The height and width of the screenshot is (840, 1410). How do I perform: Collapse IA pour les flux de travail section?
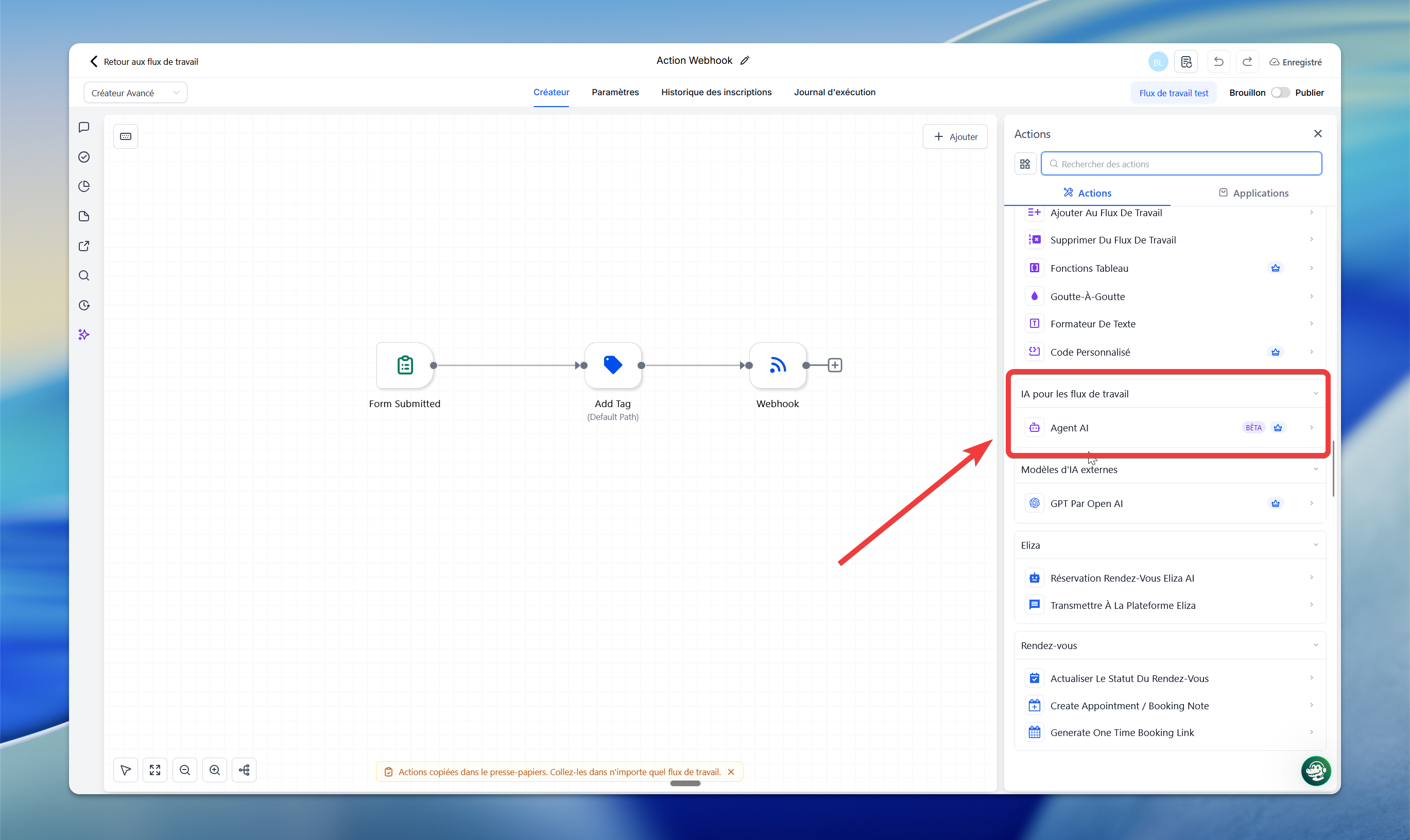pyautogui.click(x=1315, y=393)
